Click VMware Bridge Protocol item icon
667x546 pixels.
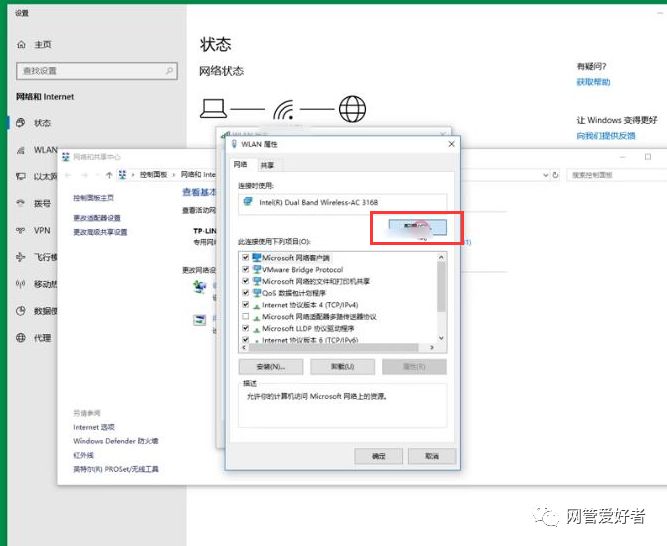(257, 269)
